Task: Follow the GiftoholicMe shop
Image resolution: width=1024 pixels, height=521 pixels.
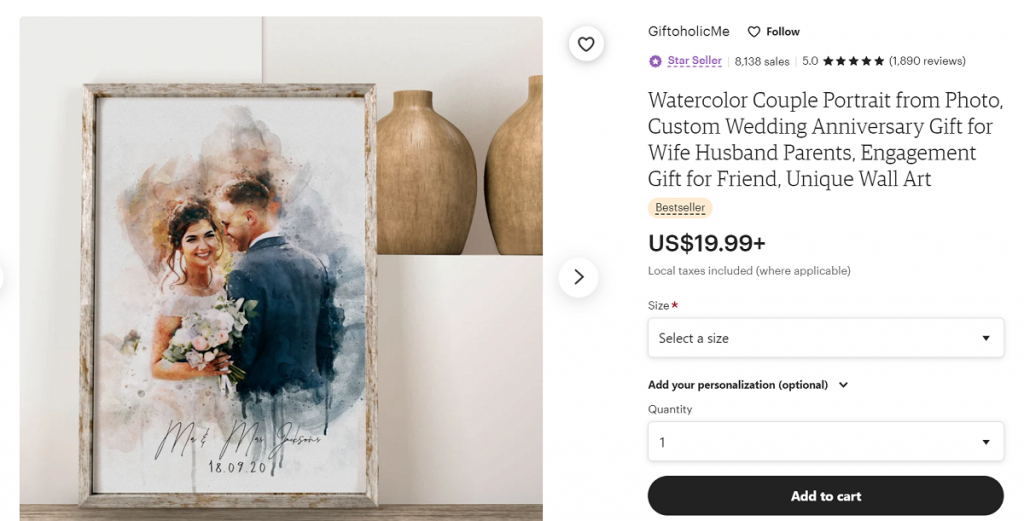Action: click(774, 32)
